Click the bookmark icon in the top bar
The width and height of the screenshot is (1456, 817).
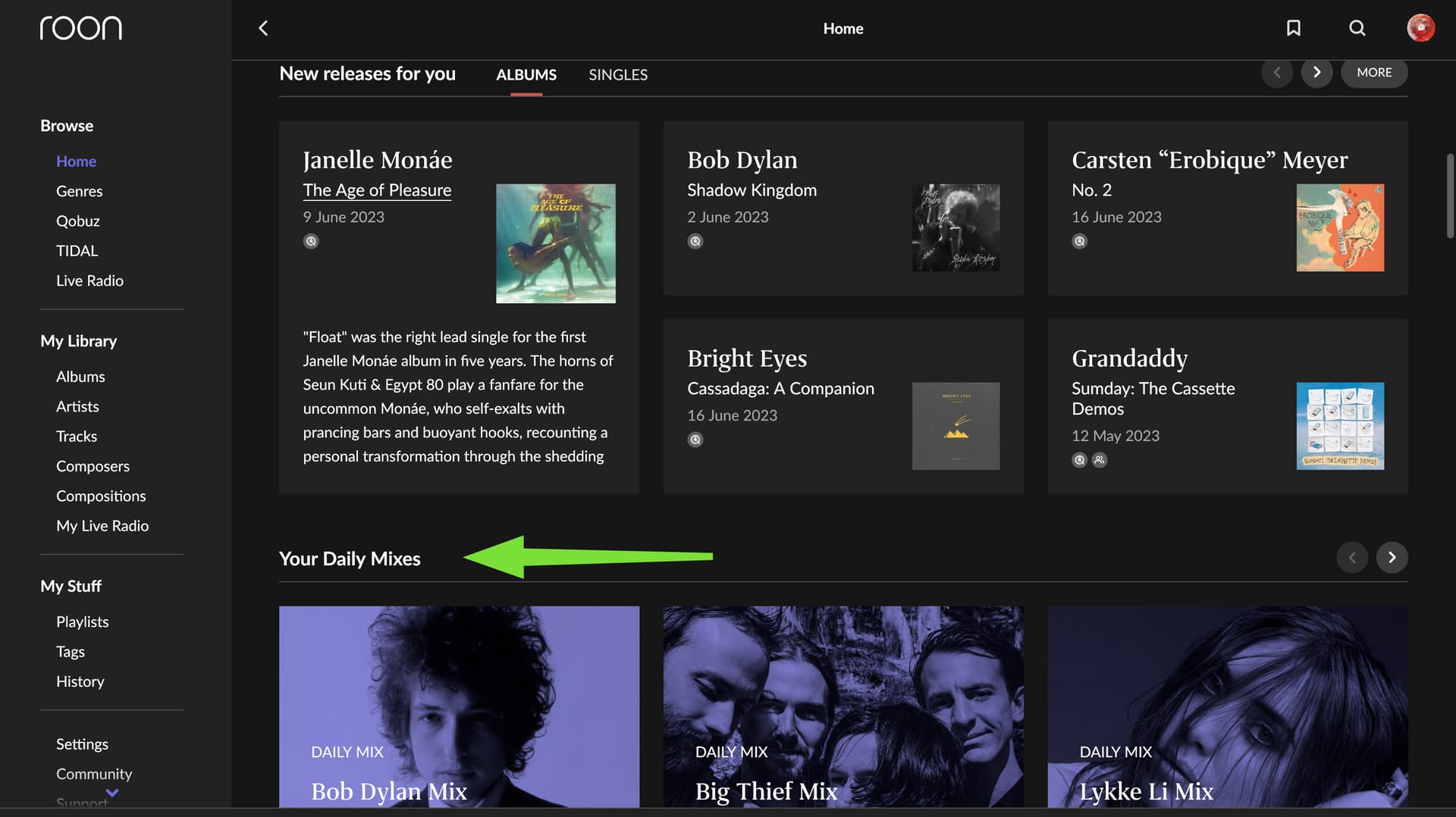click(x=1293, y=28)
